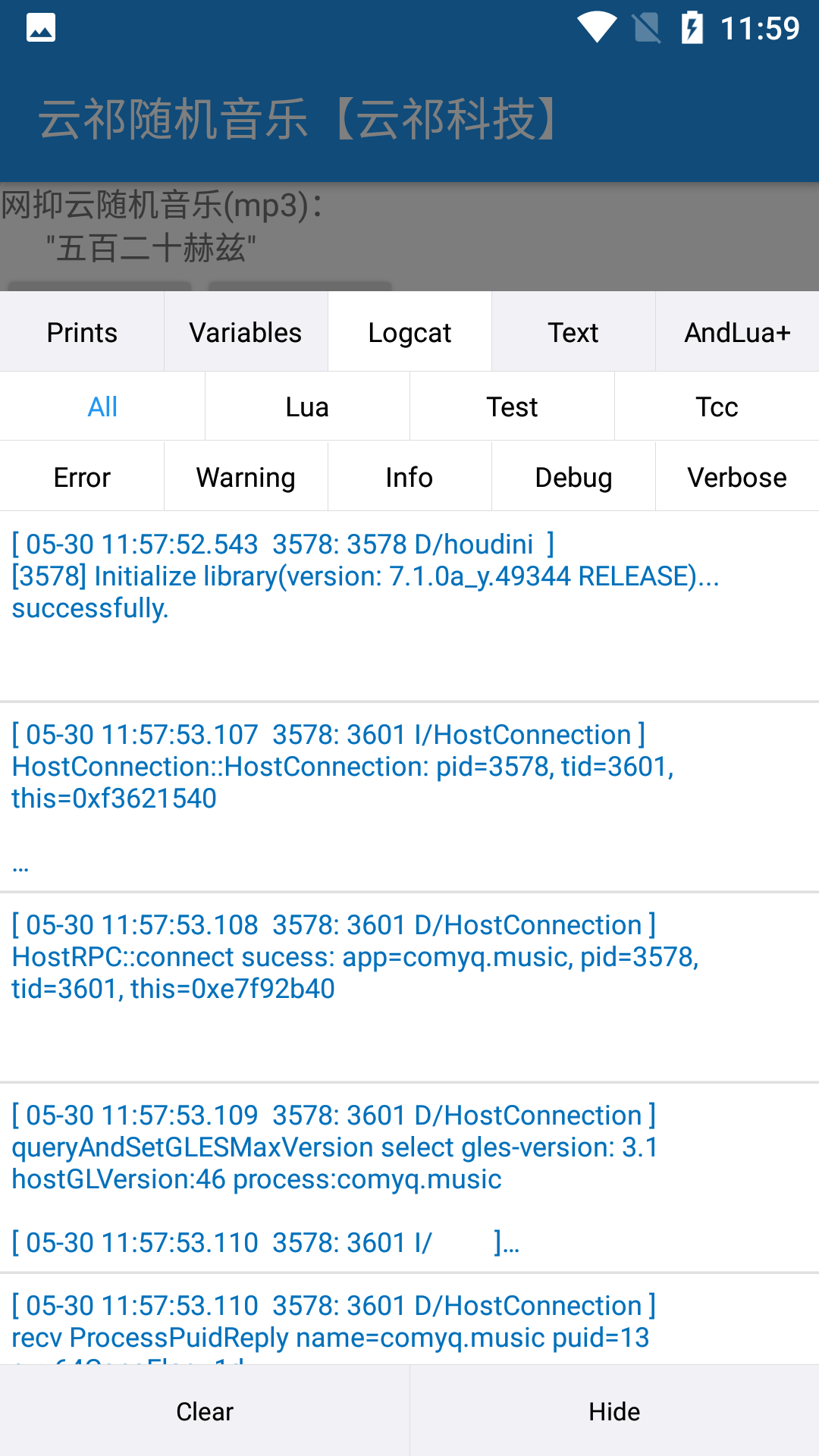The image size is (819, 1456).
Task: Hide the debug log panel
Action: [x=614, y=1411]
